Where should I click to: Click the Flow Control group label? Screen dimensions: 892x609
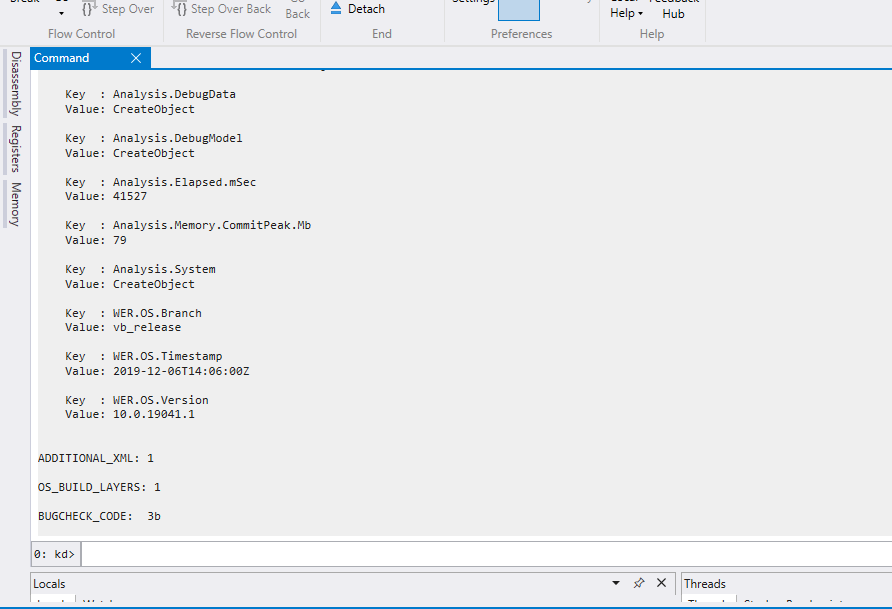click(81, 34)
